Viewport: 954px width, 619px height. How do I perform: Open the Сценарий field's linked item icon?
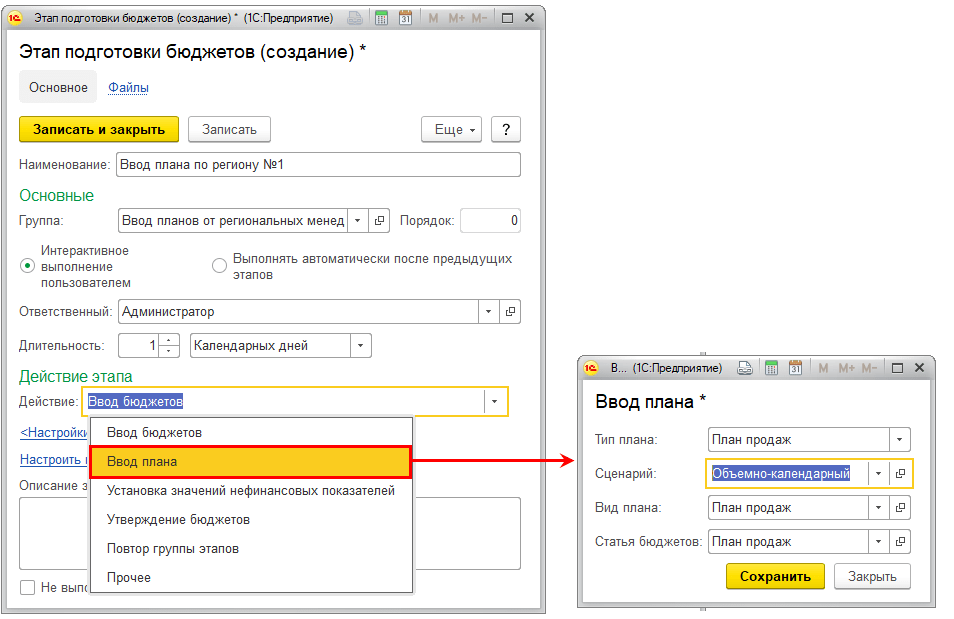coord(900,474)
